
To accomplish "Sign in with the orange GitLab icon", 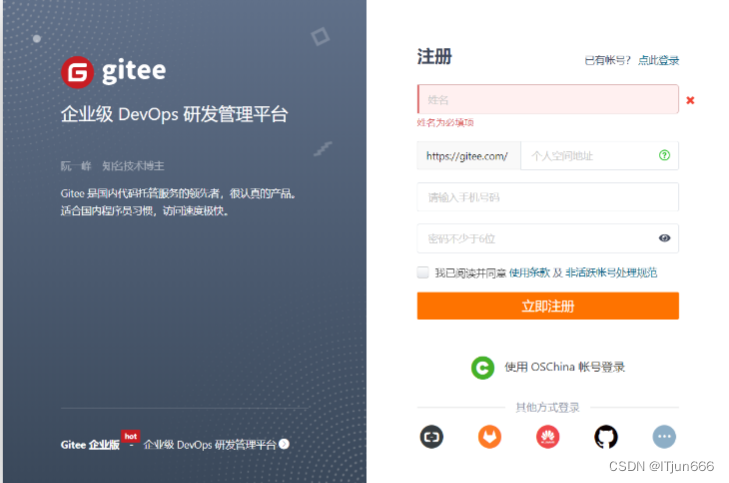I will coord(490,437).
